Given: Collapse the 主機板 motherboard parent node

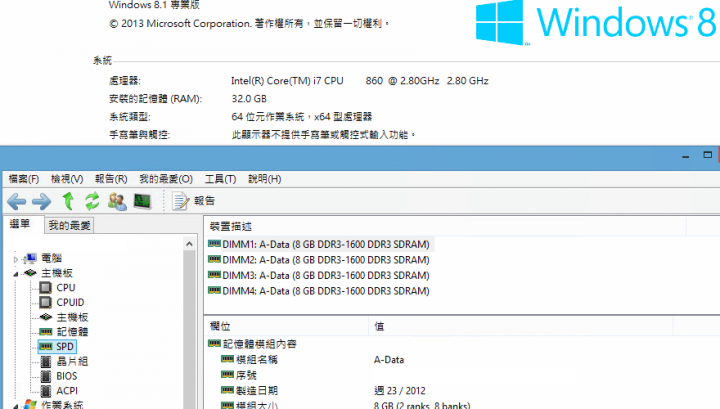Looking at the screenshot, I should coord(16,274).
